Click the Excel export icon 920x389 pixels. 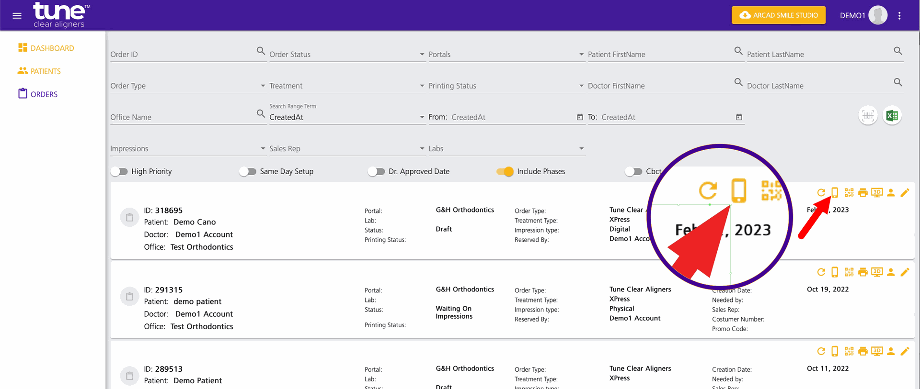click(x=892, y=116)
